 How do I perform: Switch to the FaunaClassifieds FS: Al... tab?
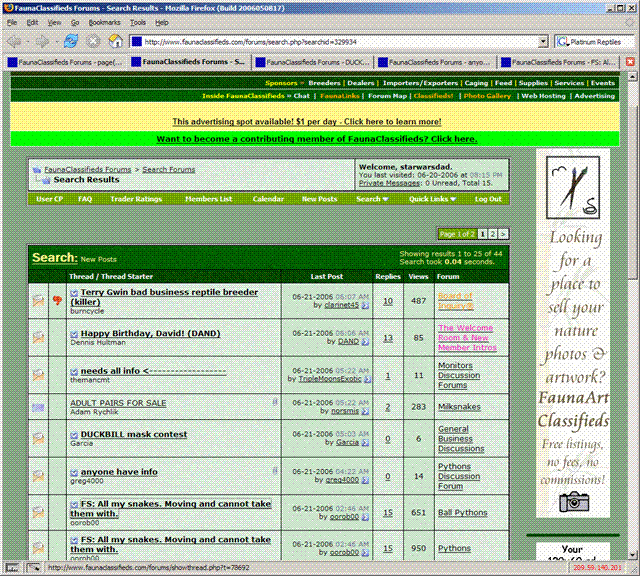[x=559, y=62]
